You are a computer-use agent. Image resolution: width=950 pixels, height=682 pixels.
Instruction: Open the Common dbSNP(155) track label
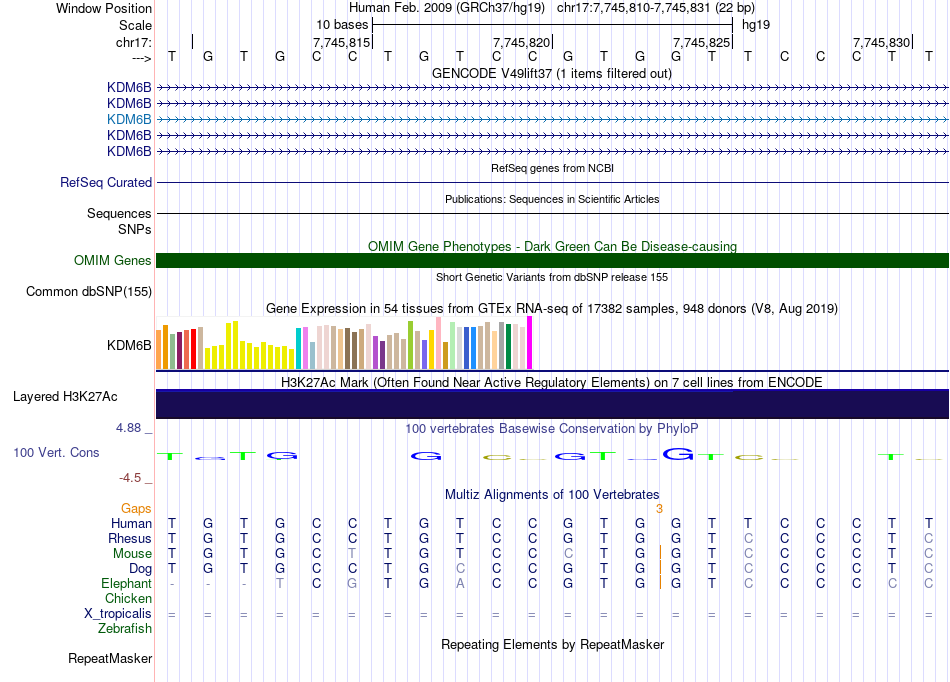click(89, 292)
